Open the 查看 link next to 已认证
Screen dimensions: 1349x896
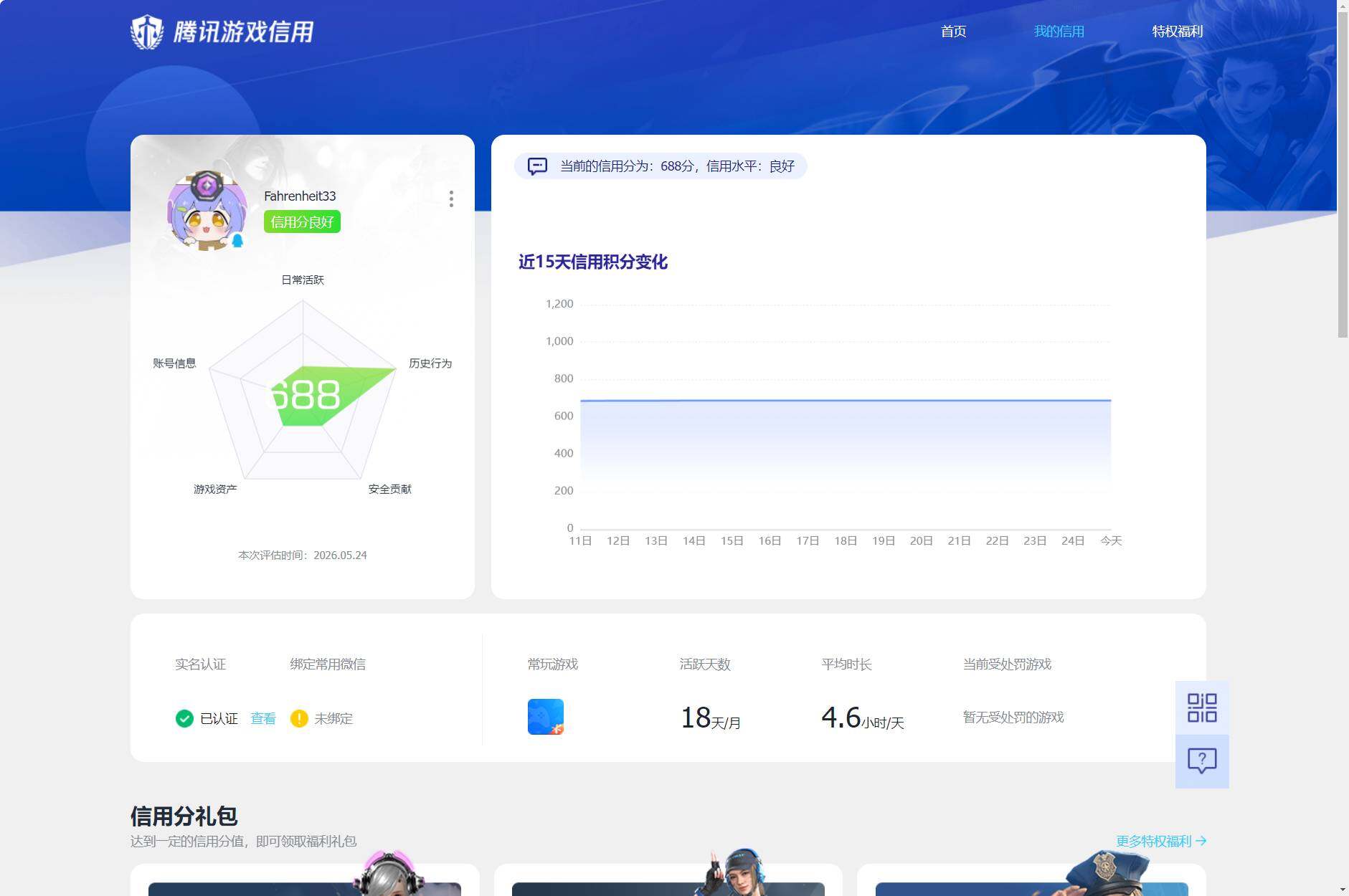[x=263, y=718]
